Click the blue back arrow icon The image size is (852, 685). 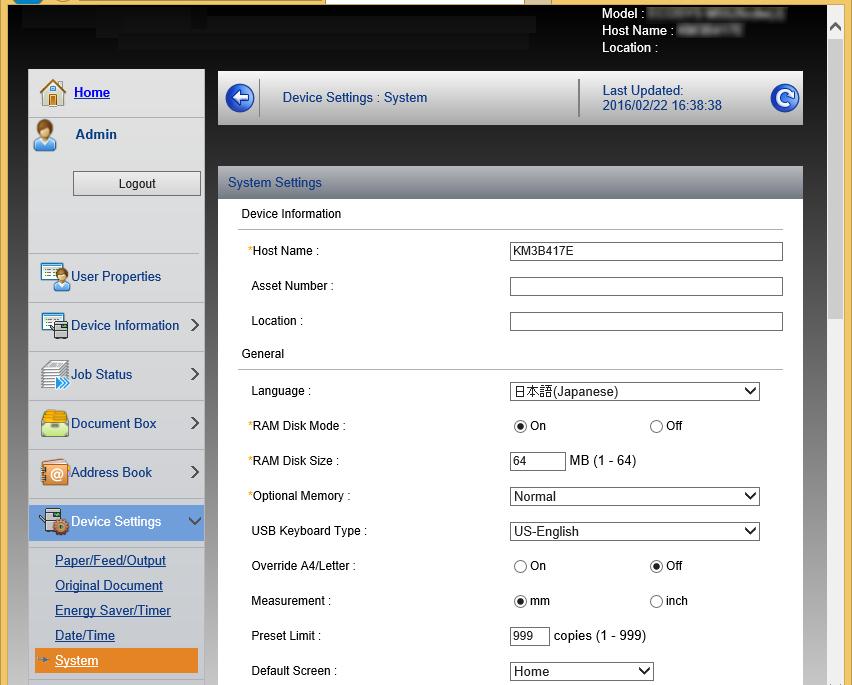point(240,98)
